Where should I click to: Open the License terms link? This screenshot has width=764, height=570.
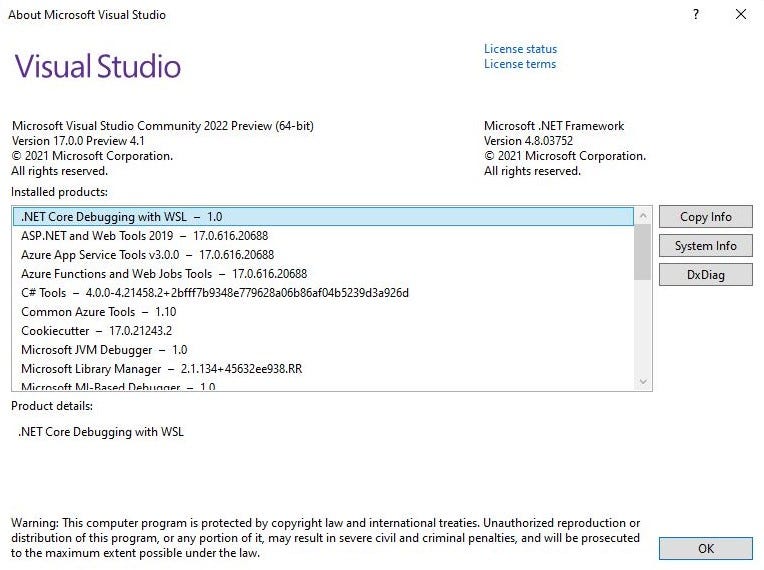tap(519, 64)
